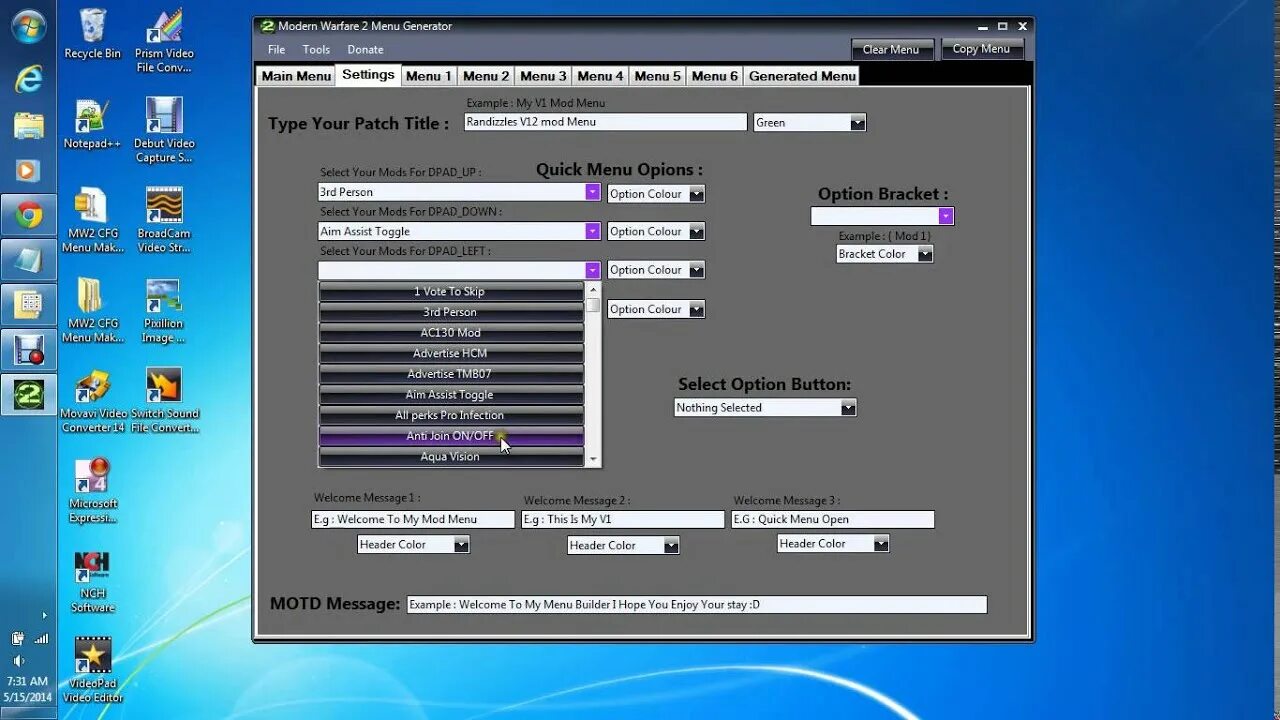
Task: Open Prism Video File Converter icon
Action: [x=164, y=41]
